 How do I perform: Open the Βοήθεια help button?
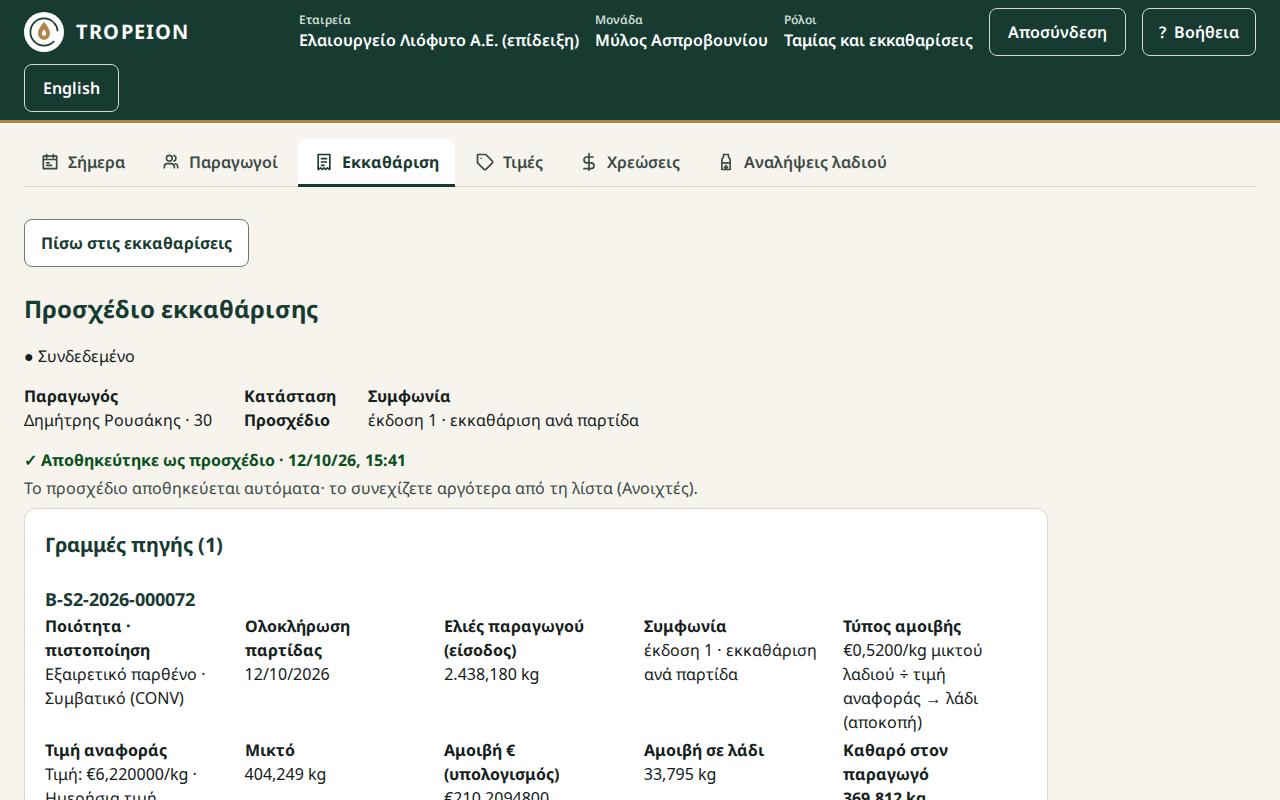[x=1199, y=32]
